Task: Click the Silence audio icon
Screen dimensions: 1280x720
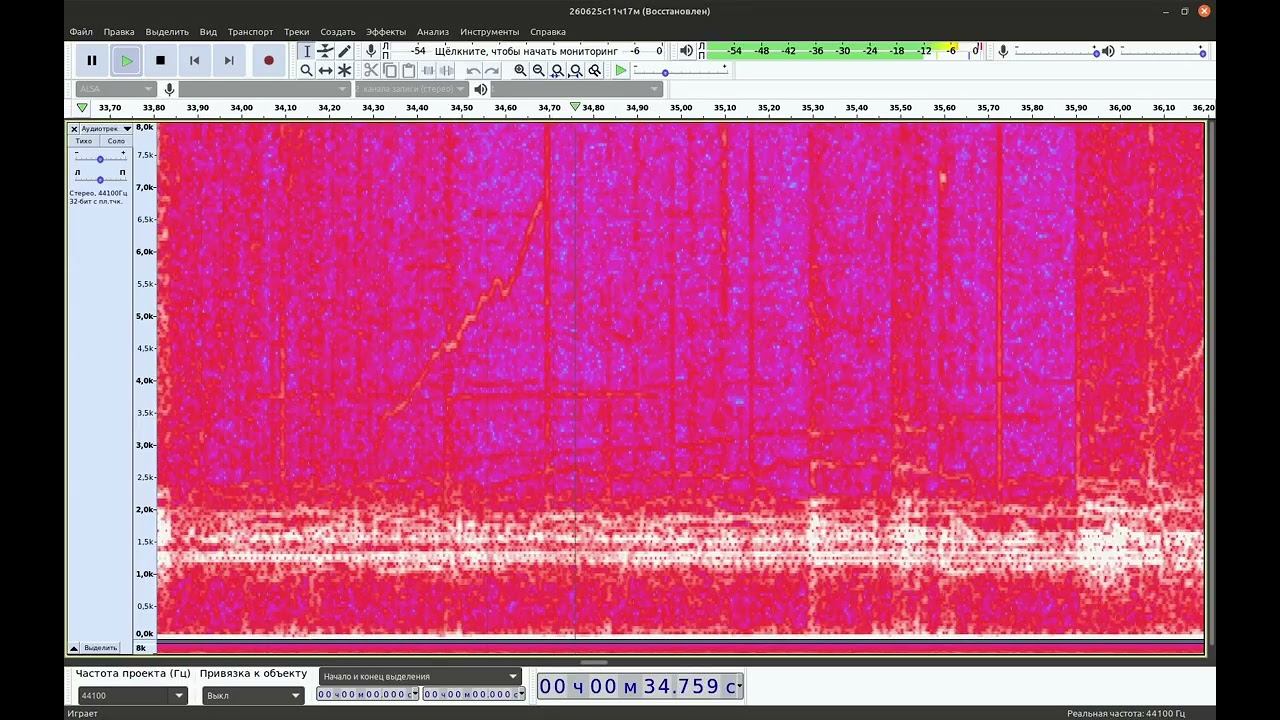Action: [x=446, y=70]
